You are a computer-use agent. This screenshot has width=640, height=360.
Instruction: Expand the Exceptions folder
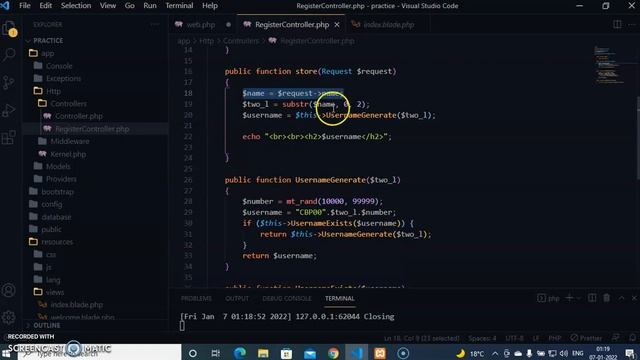(63, 78)
